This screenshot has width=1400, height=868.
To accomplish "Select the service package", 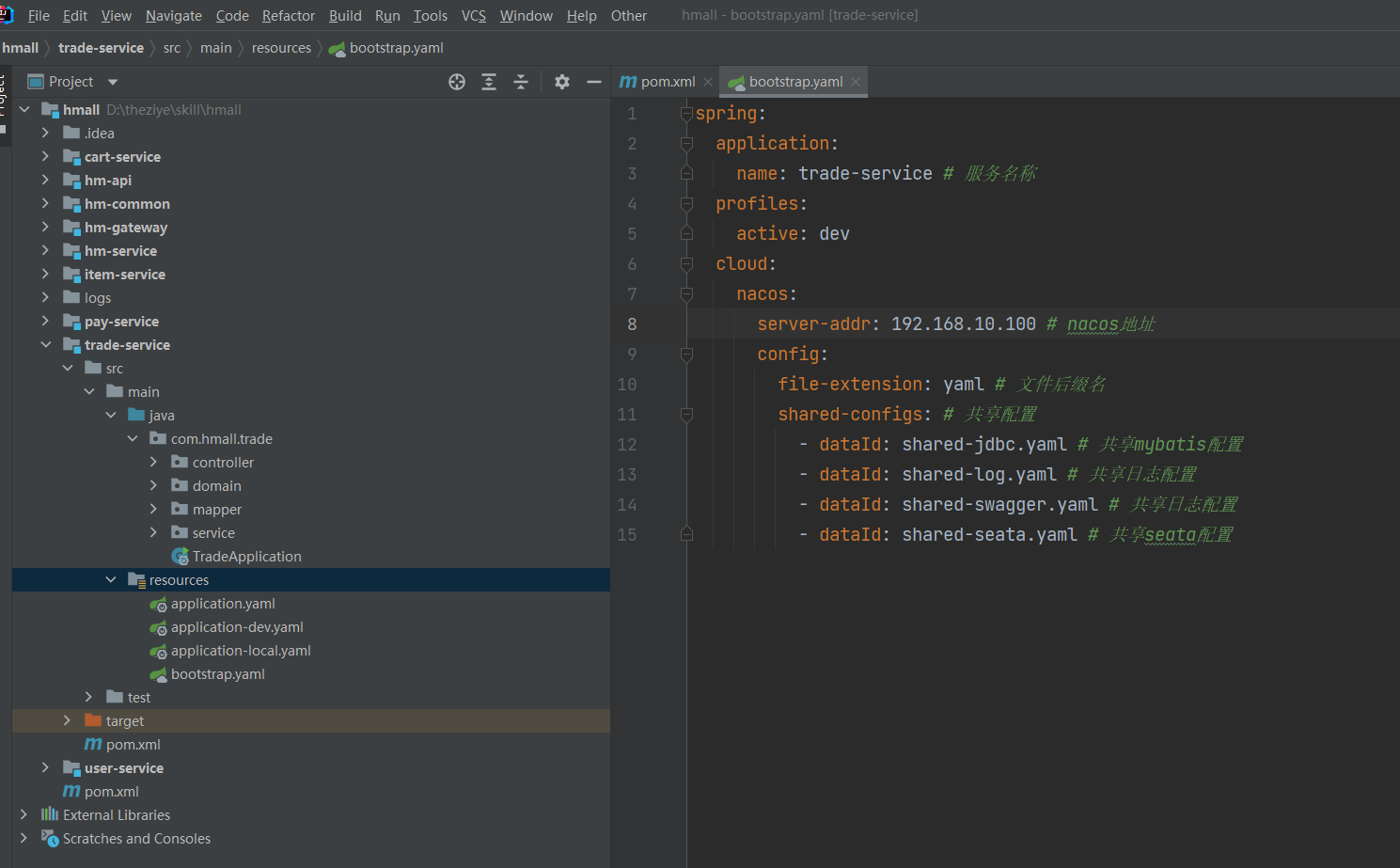I will pos(213,533).
